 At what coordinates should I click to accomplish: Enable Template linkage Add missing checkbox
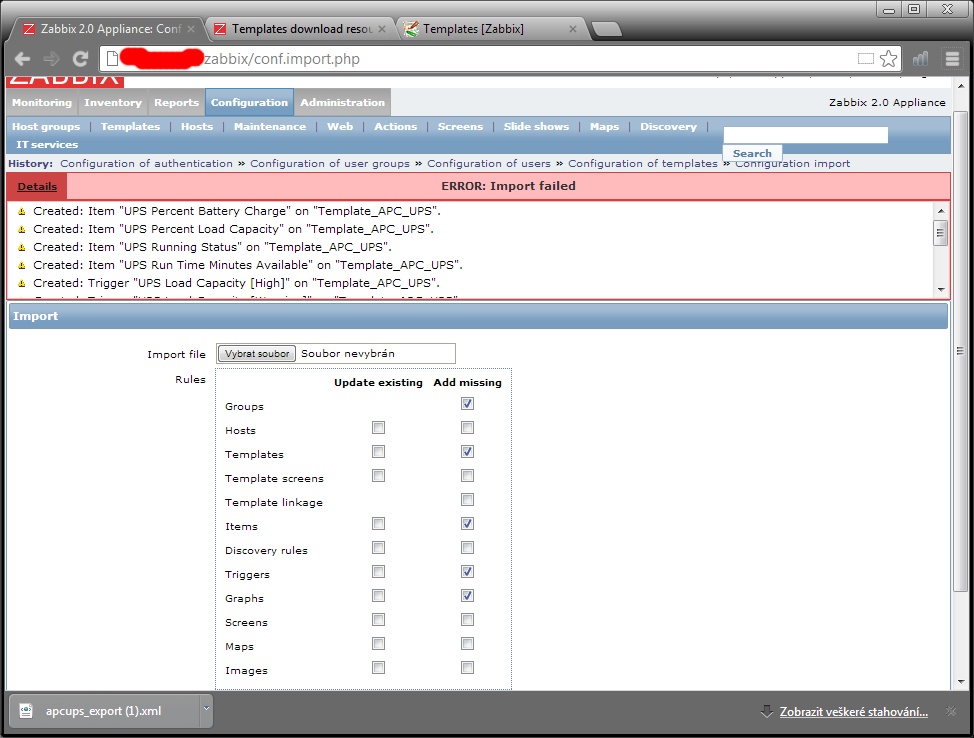pyautogui.click(x=467, y=499)
